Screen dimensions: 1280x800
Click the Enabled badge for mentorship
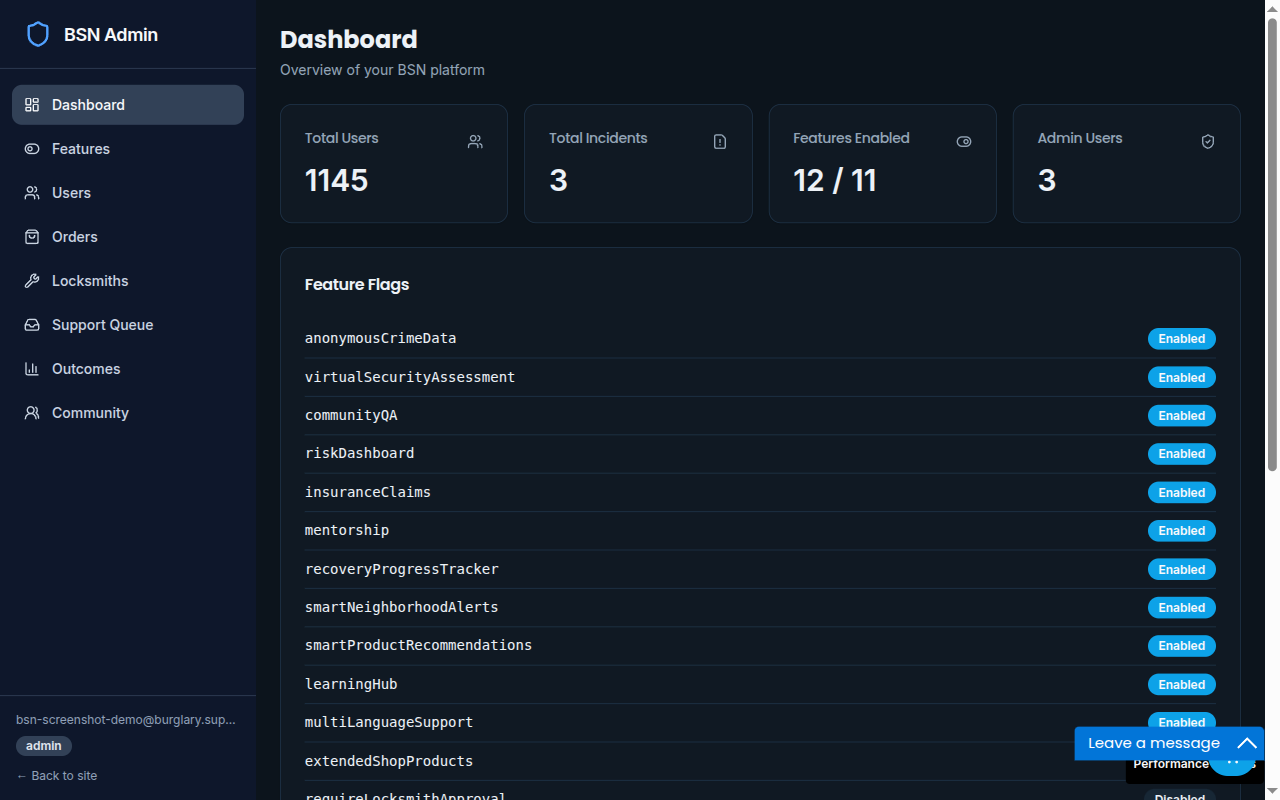[x=1182, y=531]
